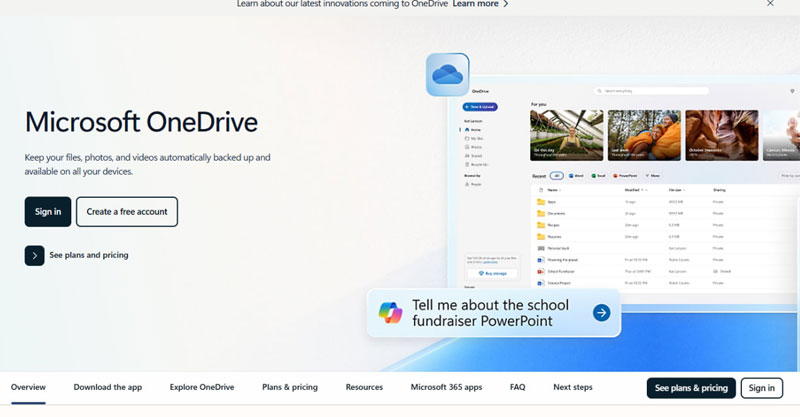Click the search box in OneDrive preview
800x417 pixels.
point(651,91)
